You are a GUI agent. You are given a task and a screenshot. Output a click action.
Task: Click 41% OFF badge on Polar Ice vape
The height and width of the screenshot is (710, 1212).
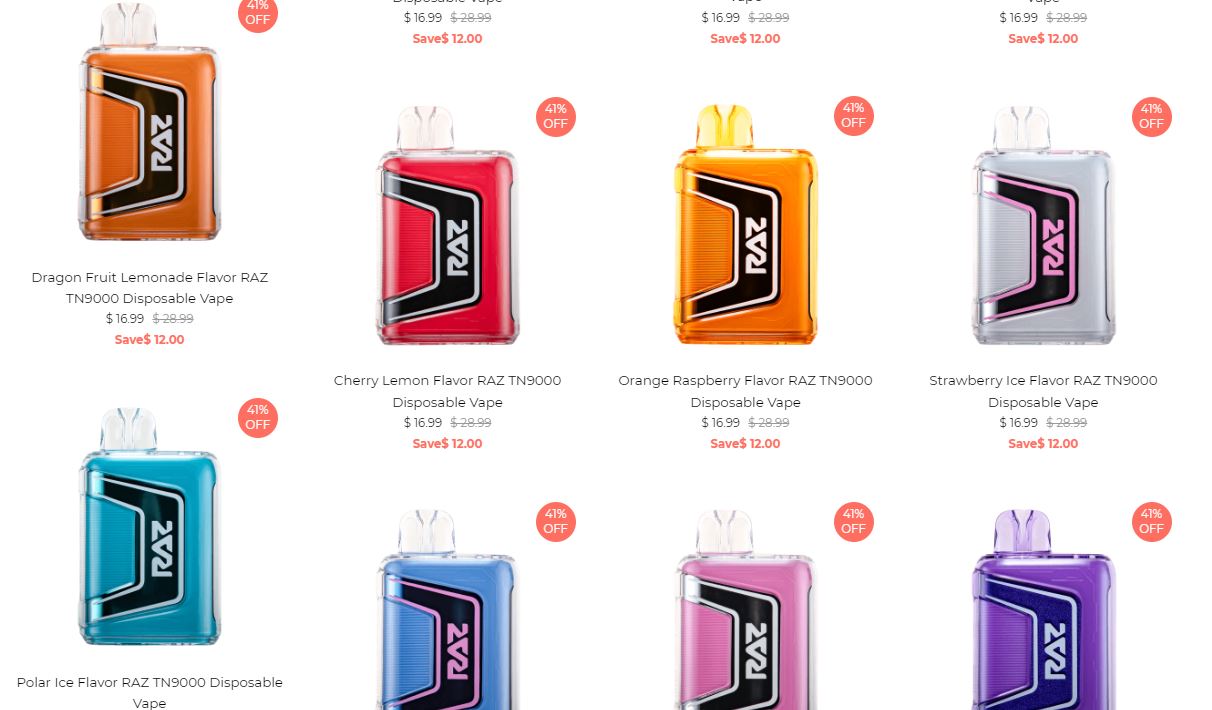coord(257,418)
